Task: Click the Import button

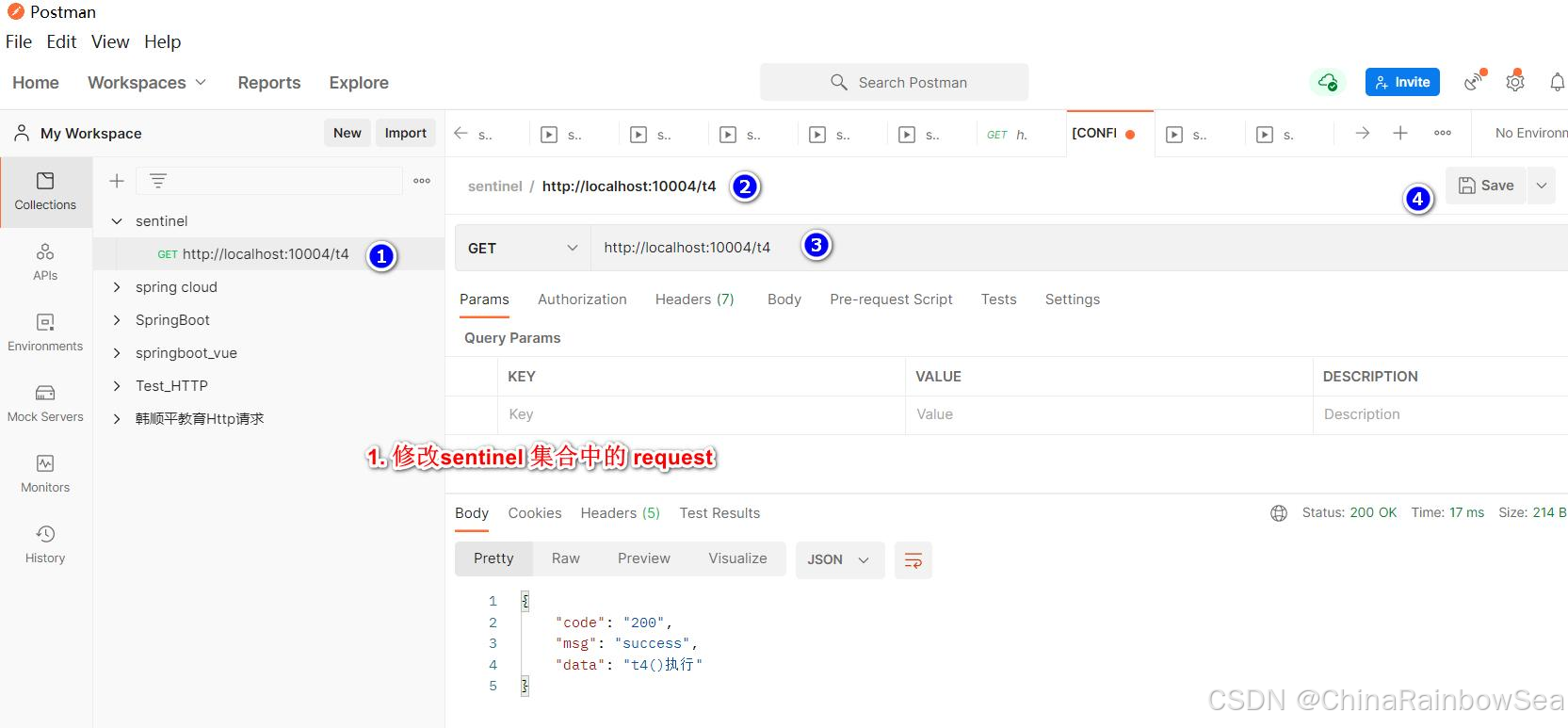Action: coord(405,133)
